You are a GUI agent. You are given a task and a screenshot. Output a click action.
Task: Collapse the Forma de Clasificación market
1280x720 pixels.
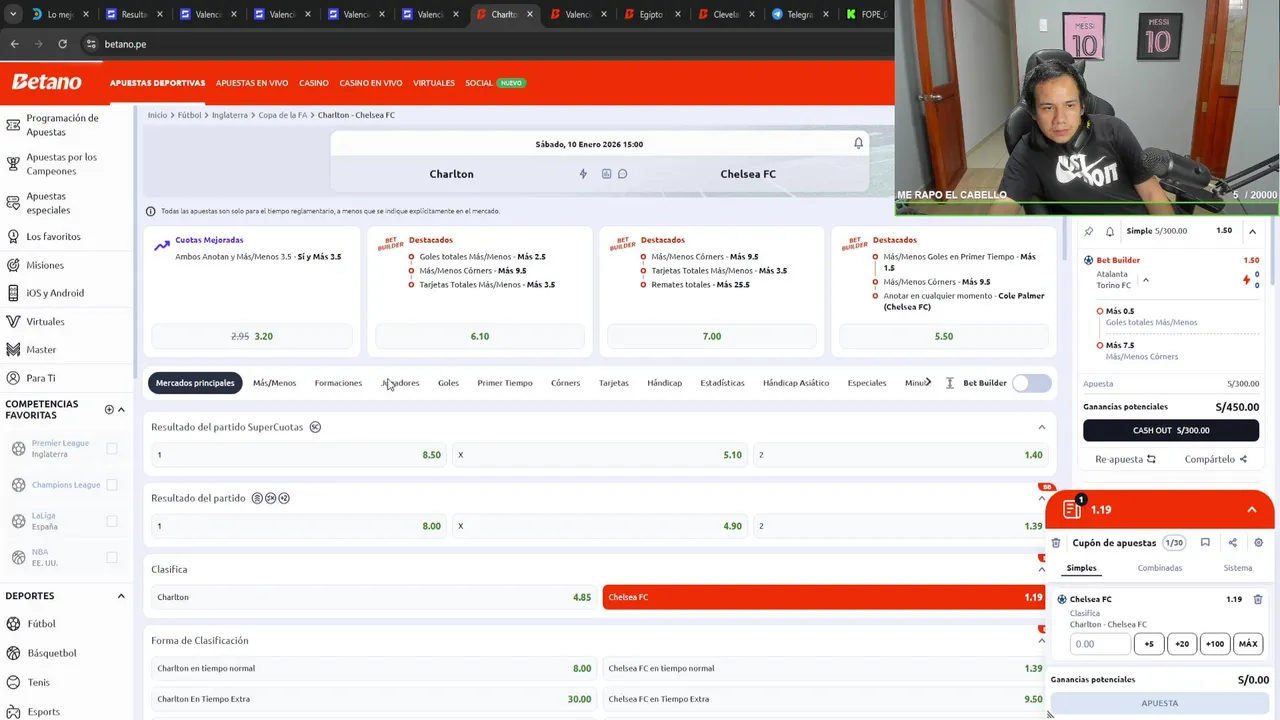coord(1041,640)
